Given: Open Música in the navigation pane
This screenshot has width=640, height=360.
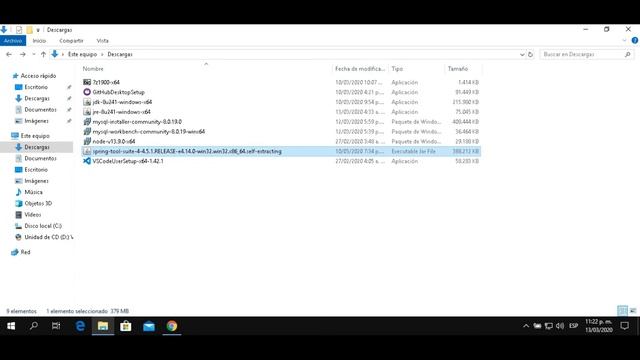Looking at the screenshot, I should click(33, 192).
